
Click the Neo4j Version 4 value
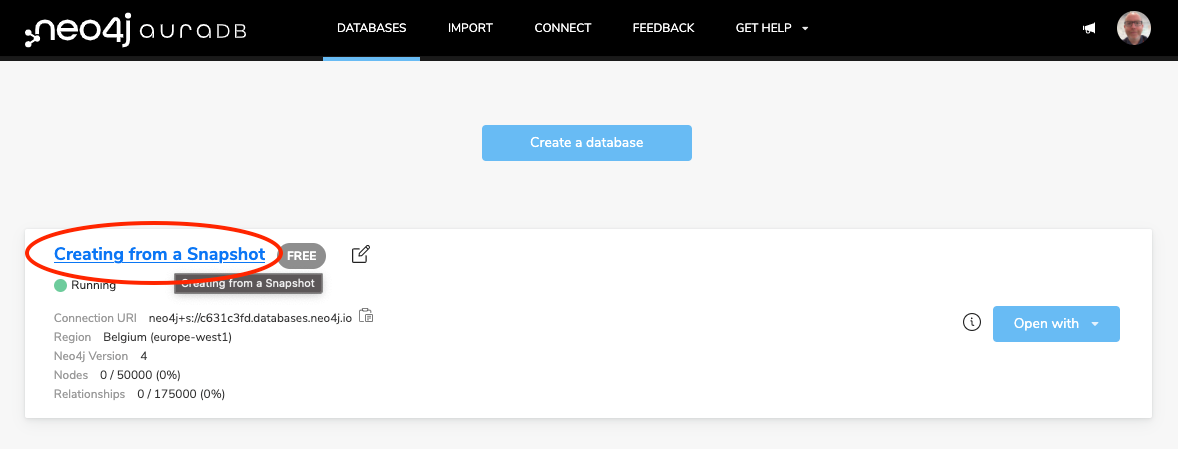(143, 356)
